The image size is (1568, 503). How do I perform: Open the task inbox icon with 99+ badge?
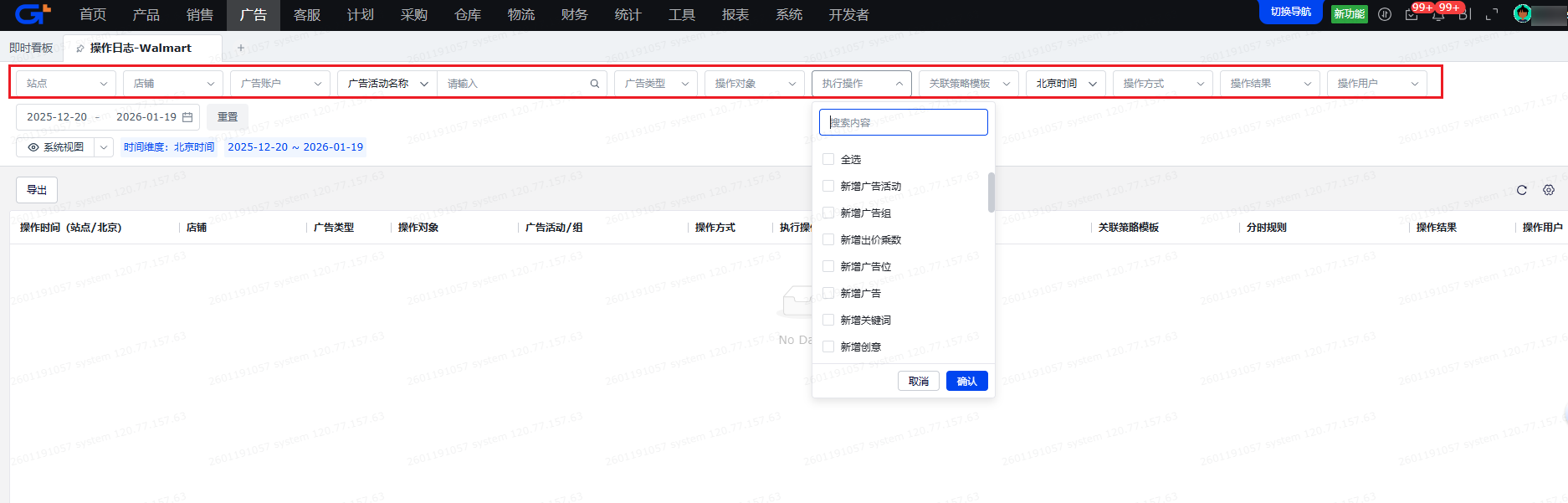1412,14
